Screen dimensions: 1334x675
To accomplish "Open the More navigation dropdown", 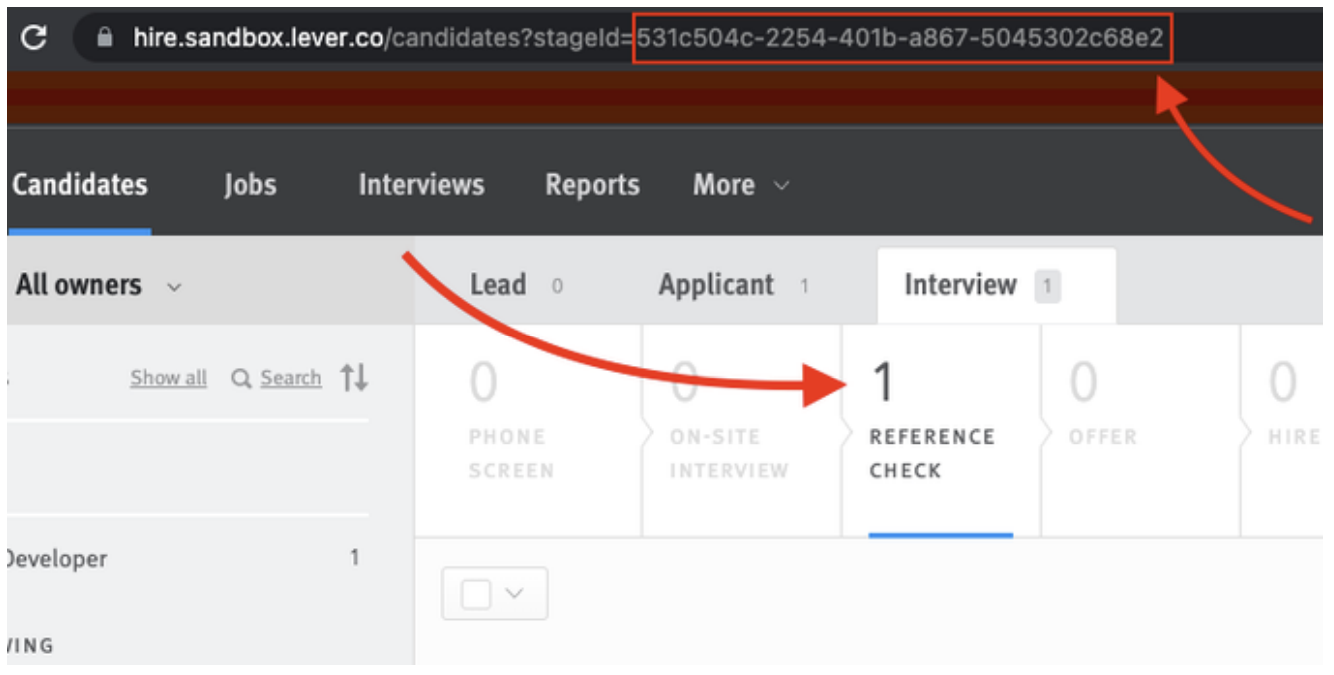I will (x=740, y=185).
